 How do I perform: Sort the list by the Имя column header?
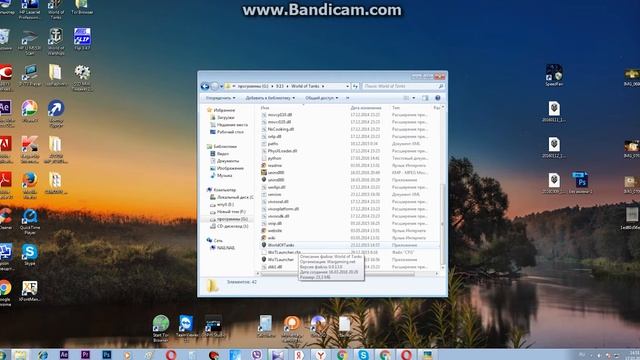point(265,108)
